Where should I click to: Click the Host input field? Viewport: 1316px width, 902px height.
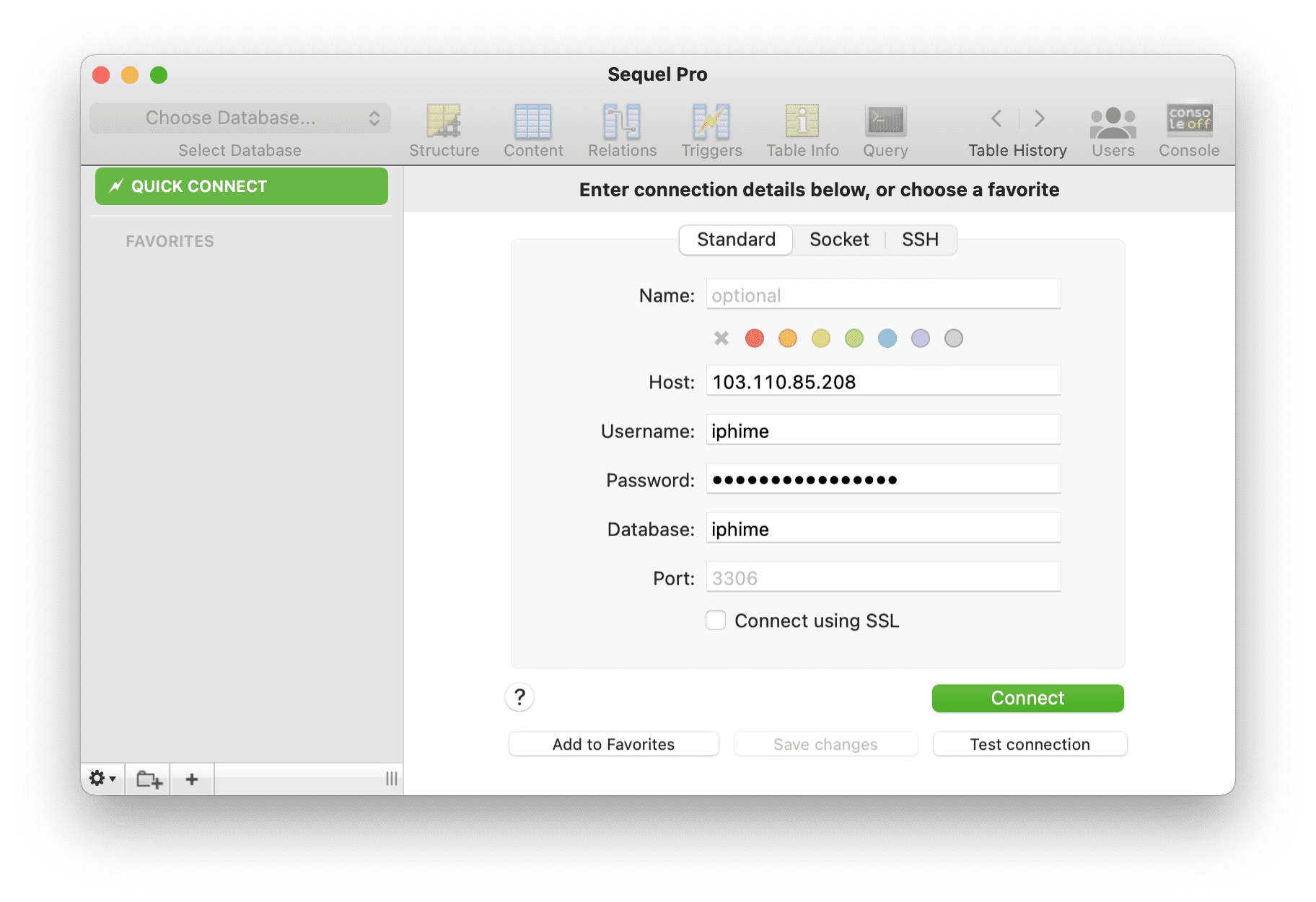882,381
